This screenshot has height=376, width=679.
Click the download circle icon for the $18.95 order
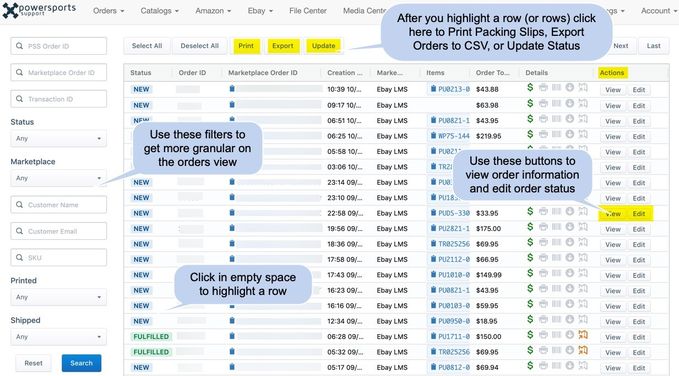570,319
